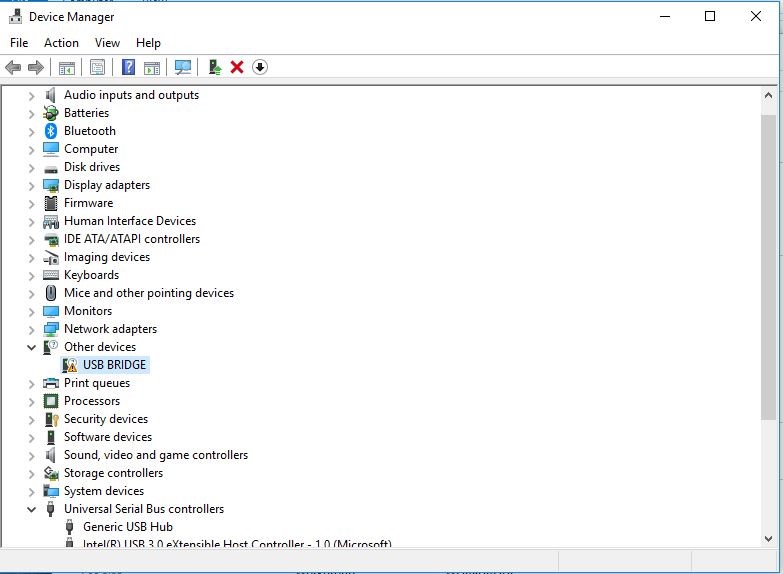Expand the Computer node chevron
Viewport: 783px width, 574px height.
click(31, 149)
